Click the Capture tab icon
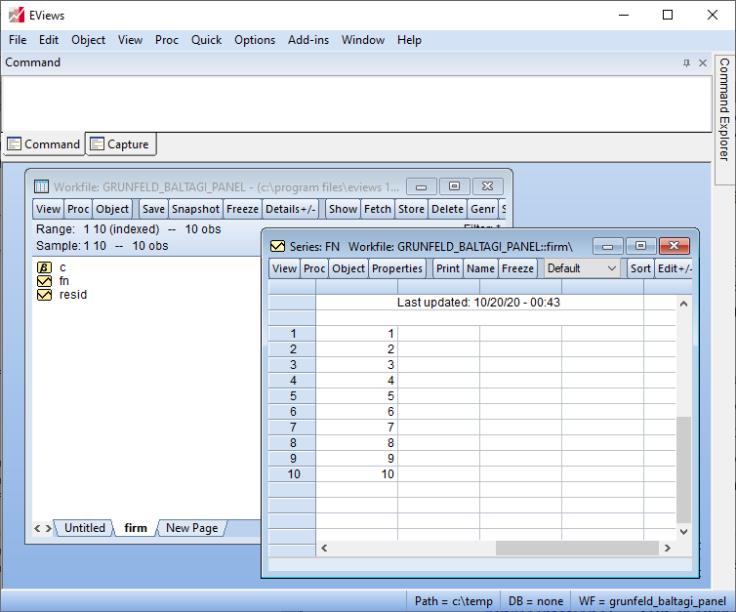 97,144
